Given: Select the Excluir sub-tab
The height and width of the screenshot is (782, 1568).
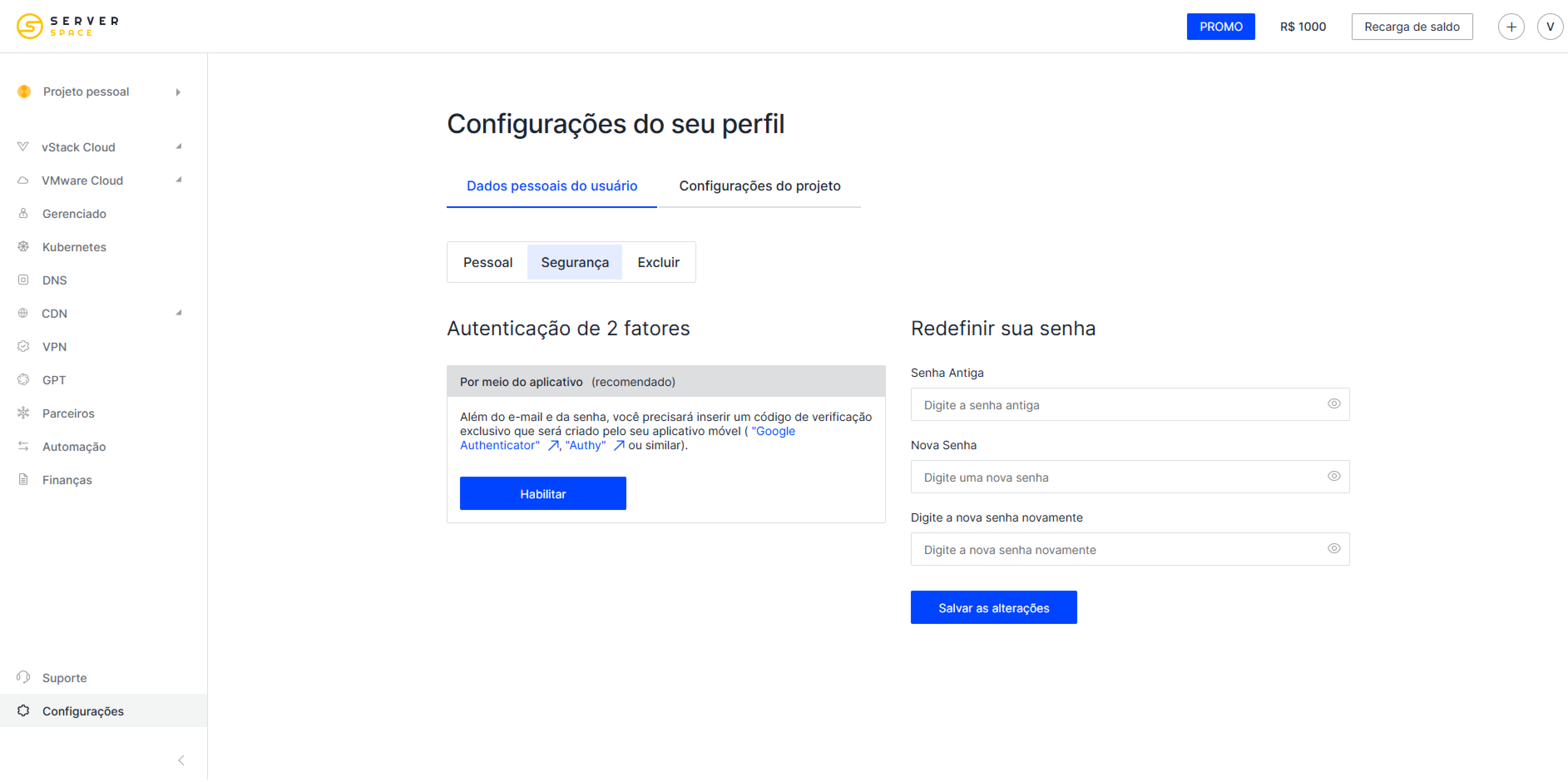Looking at the screenshot, I should point(658,262).
